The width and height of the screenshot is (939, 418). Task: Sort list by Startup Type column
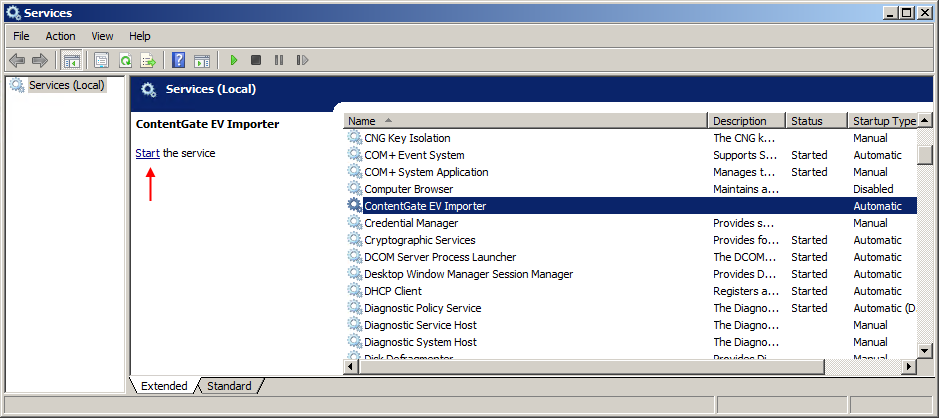pyautogui.click(x=882, y=121)
